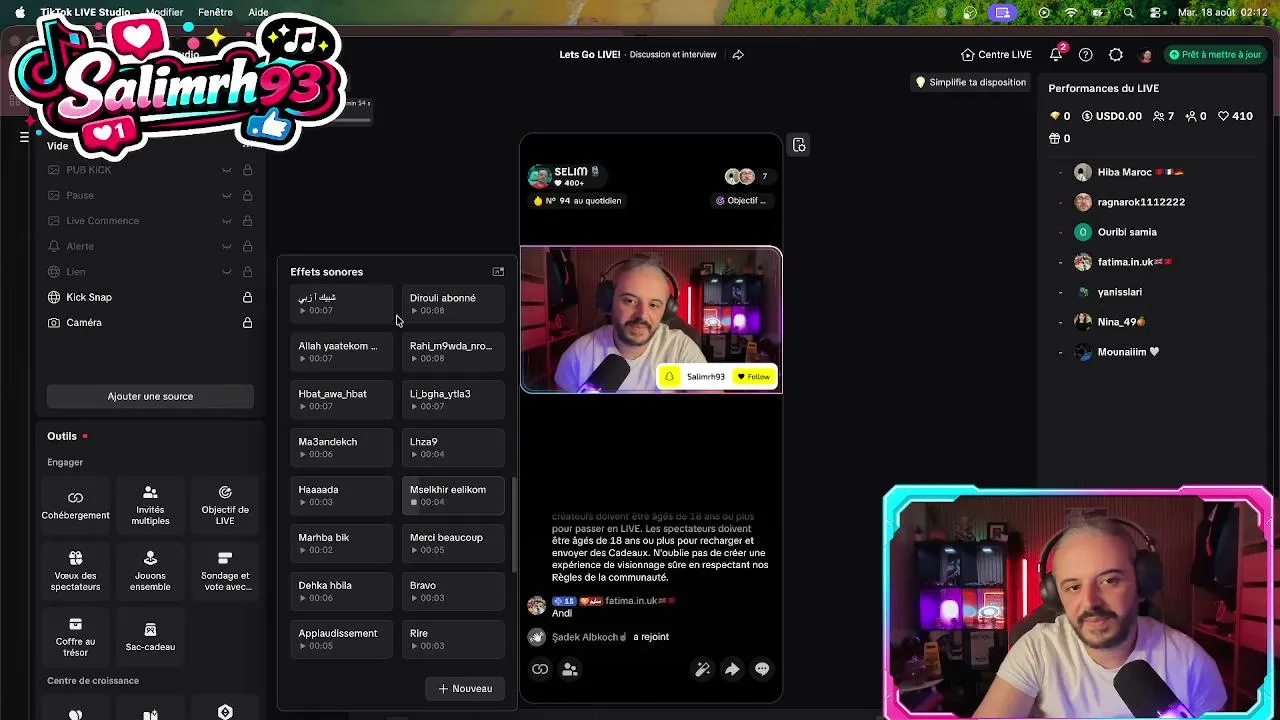Show the PUB KICK source
The width and height of the screenshot is (1280, 720).
tap(227, 170)
